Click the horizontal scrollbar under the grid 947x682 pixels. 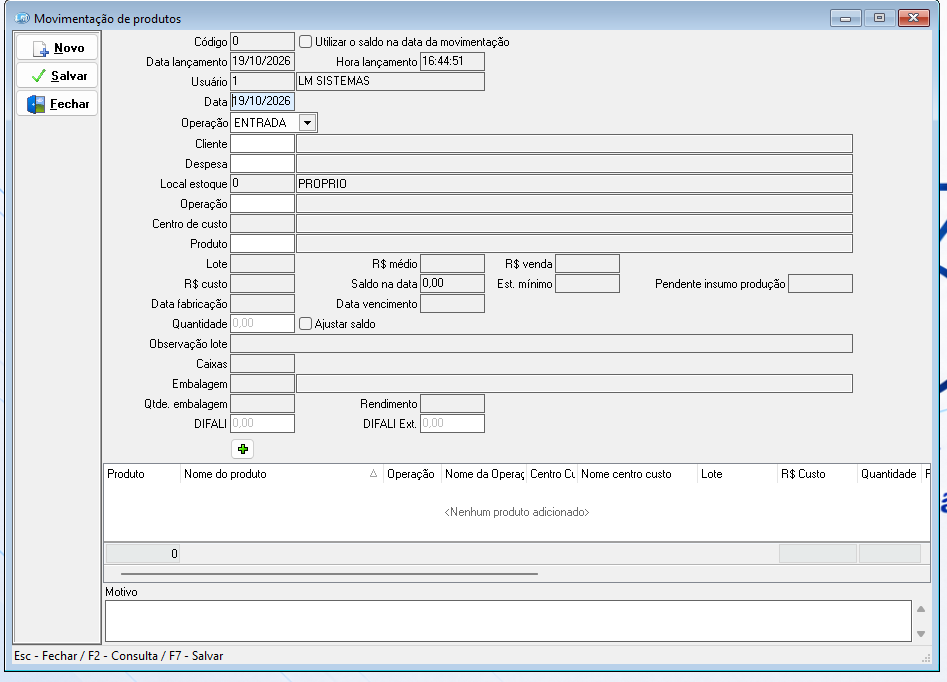(329, 573)
